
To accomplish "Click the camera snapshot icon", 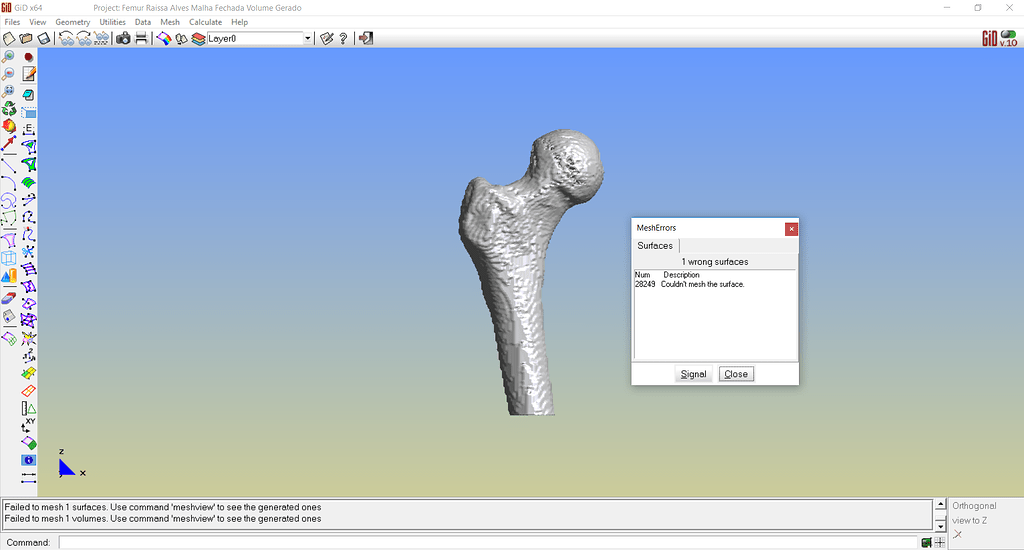I will 123,38.
